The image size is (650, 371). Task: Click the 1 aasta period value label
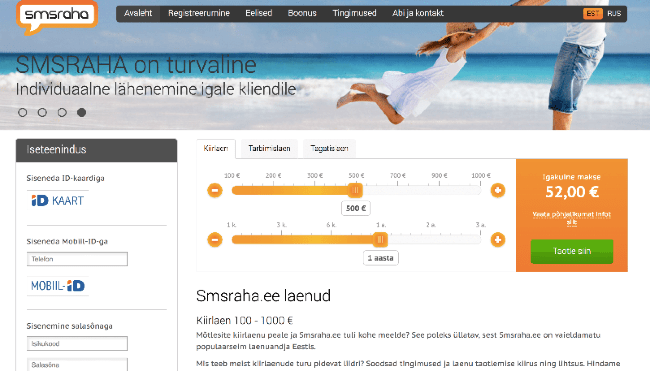(x=381, y=258)
